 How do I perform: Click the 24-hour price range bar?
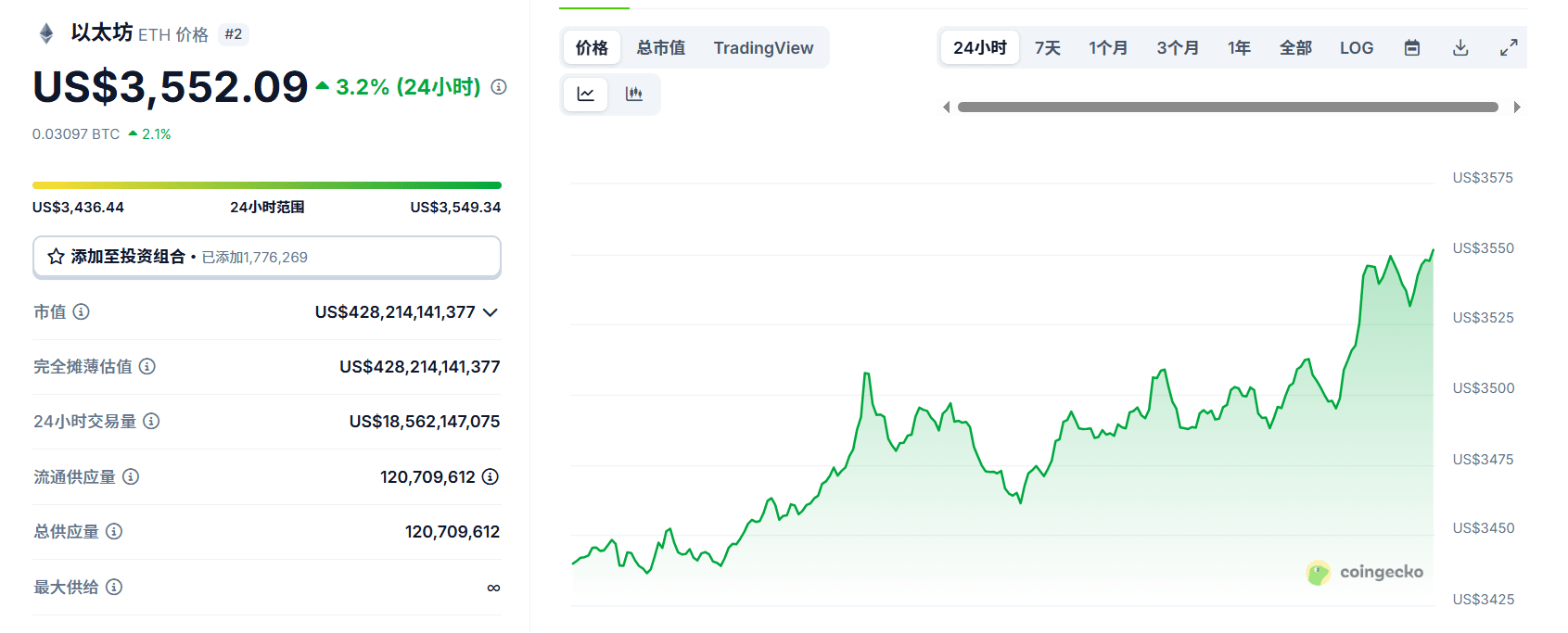click(267, 185)
